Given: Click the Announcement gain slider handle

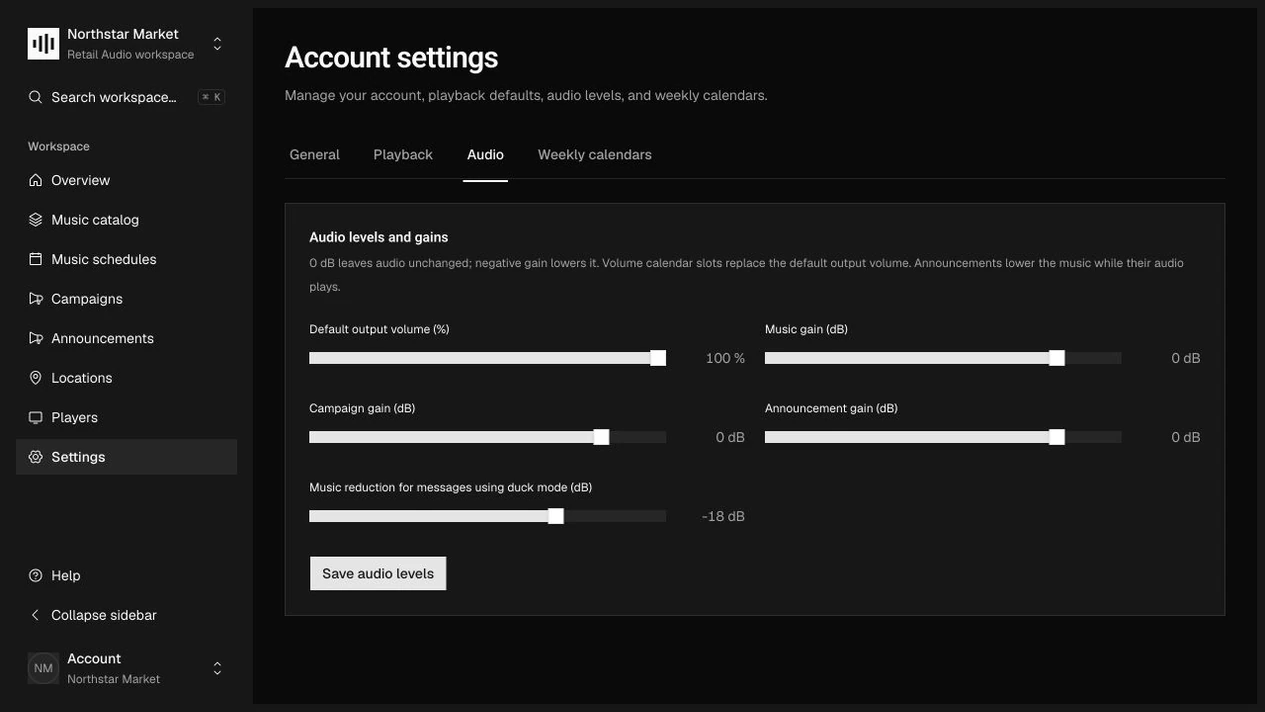Looking at the screenshot, I should pyautogui.click(x=1057, y=437).
